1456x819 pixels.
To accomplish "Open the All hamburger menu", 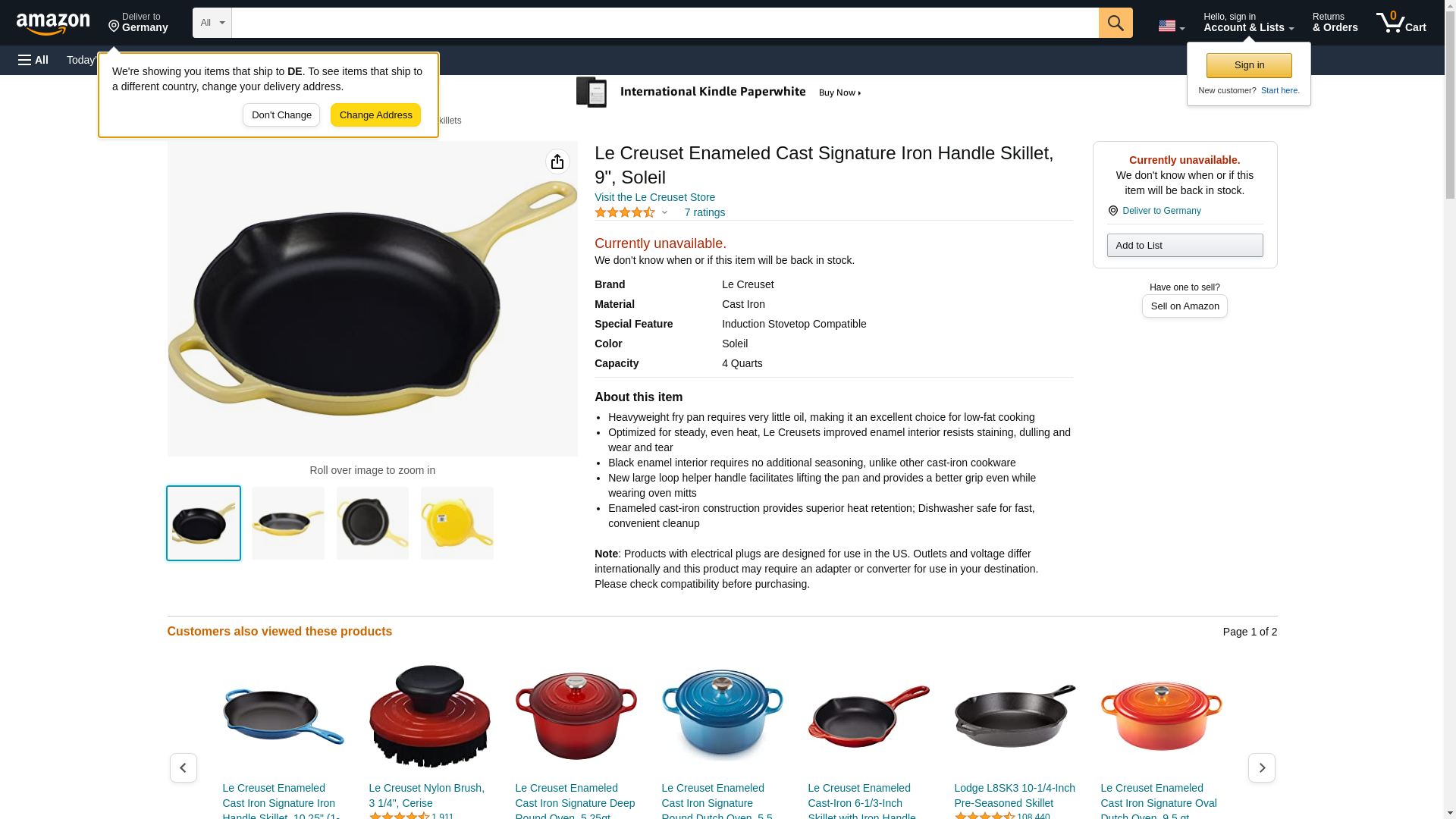I will click(x=33, y=60).
